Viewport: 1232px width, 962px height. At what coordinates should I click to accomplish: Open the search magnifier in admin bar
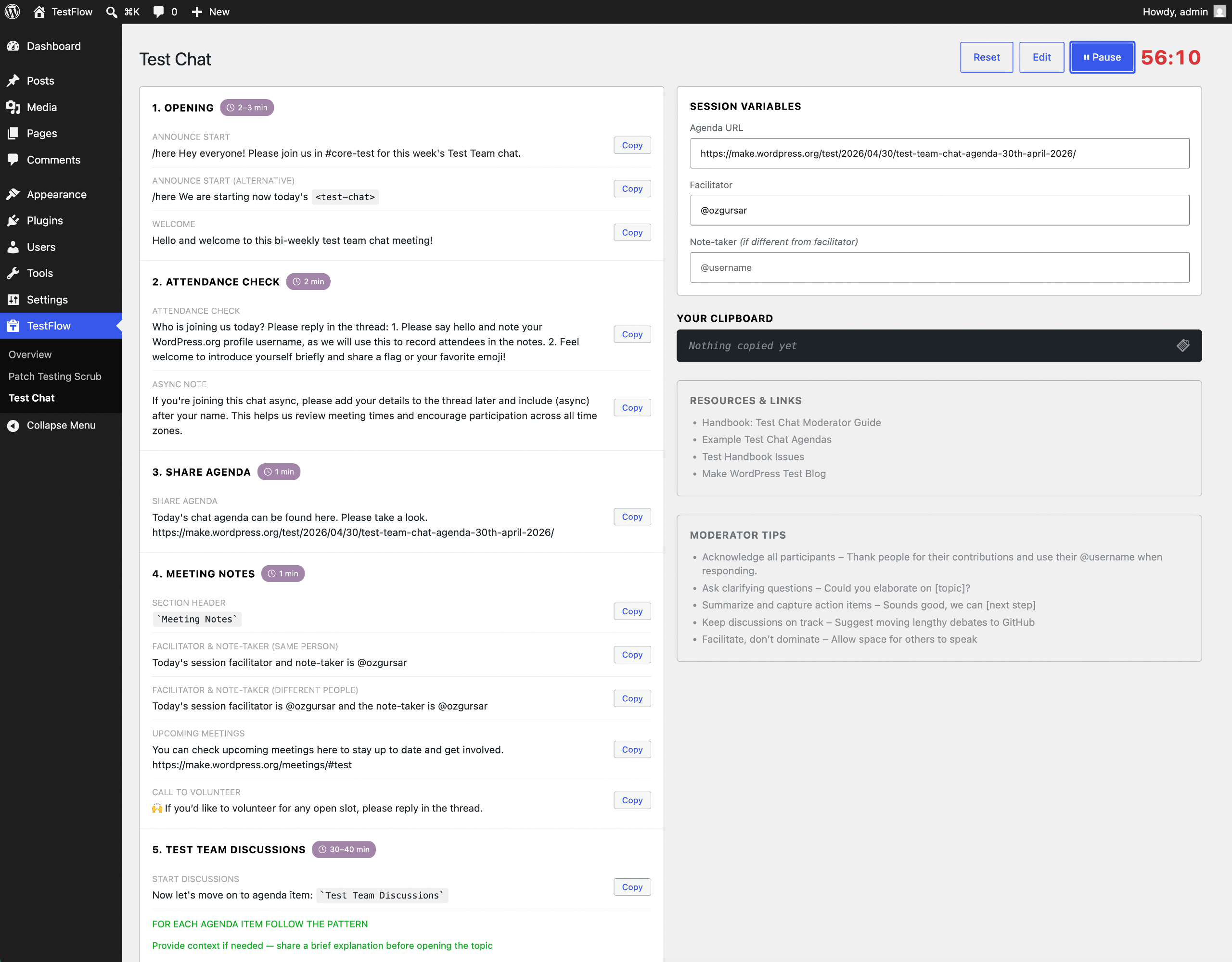112,12
